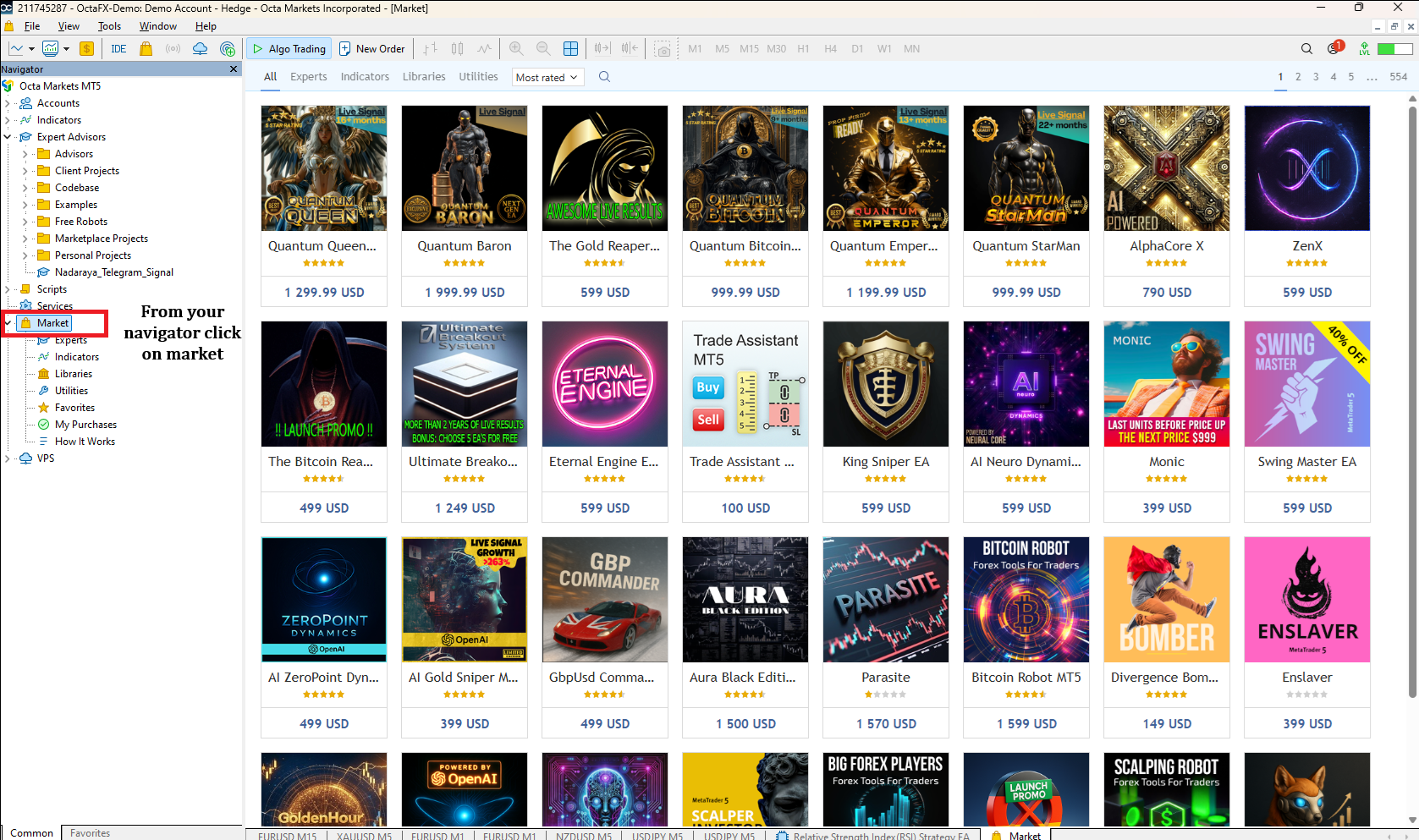Toggle Algo Trading
1419x840 pixels.
point(289,48)
